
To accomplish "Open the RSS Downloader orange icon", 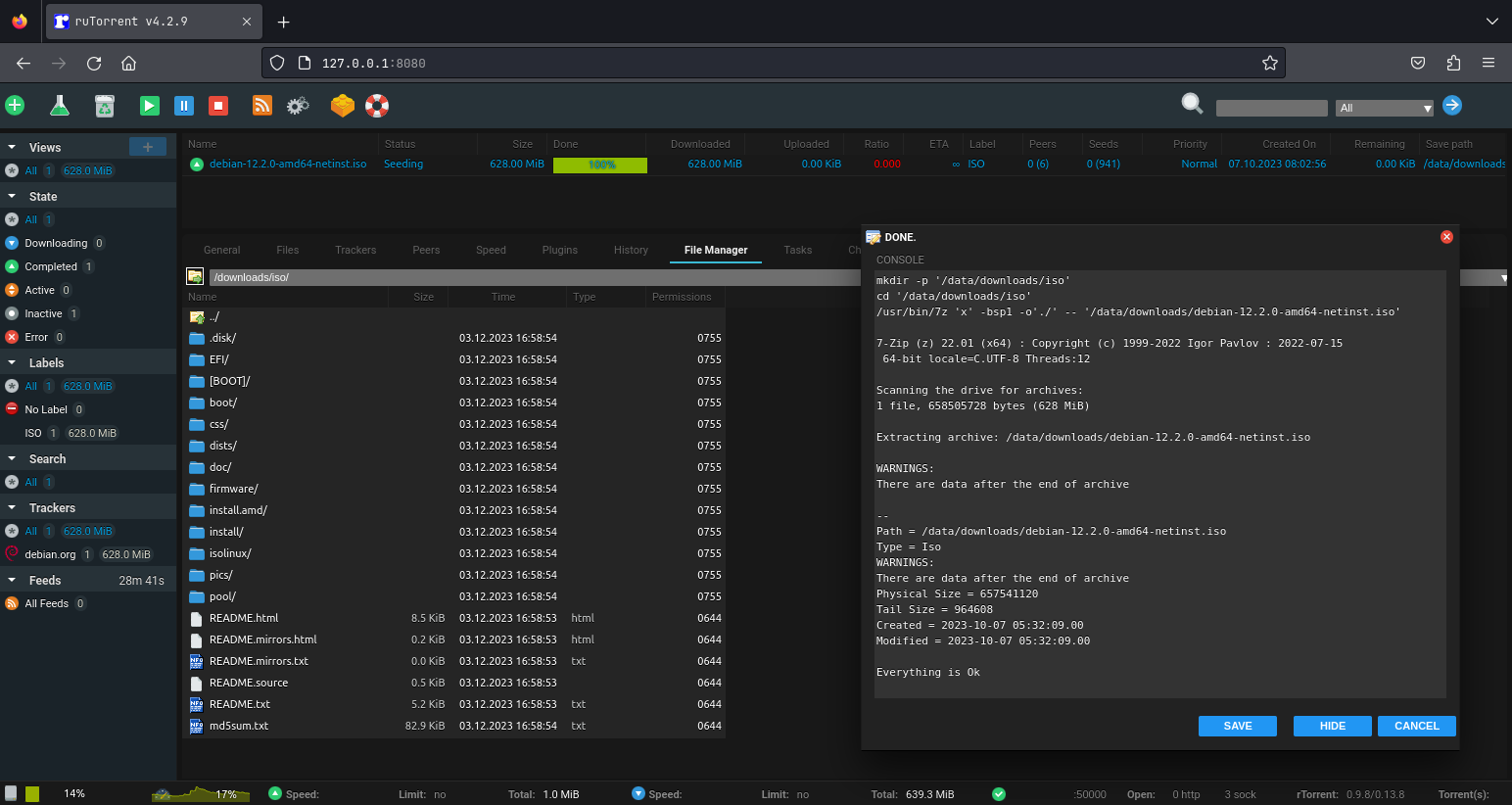I will click(x=262, y=106).
